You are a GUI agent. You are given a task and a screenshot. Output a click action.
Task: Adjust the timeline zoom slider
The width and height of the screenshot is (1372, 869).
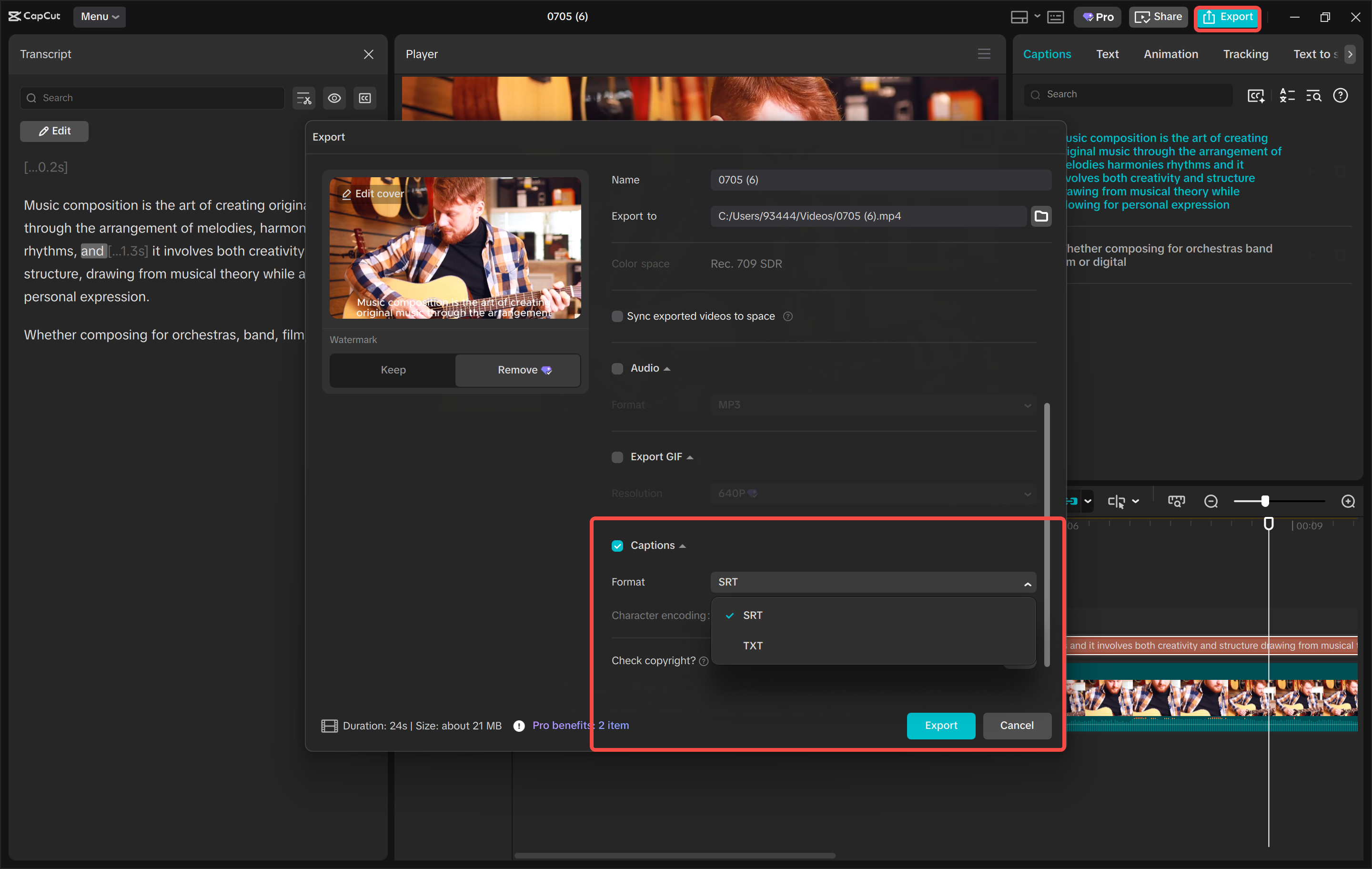[x=1265, y=501]
